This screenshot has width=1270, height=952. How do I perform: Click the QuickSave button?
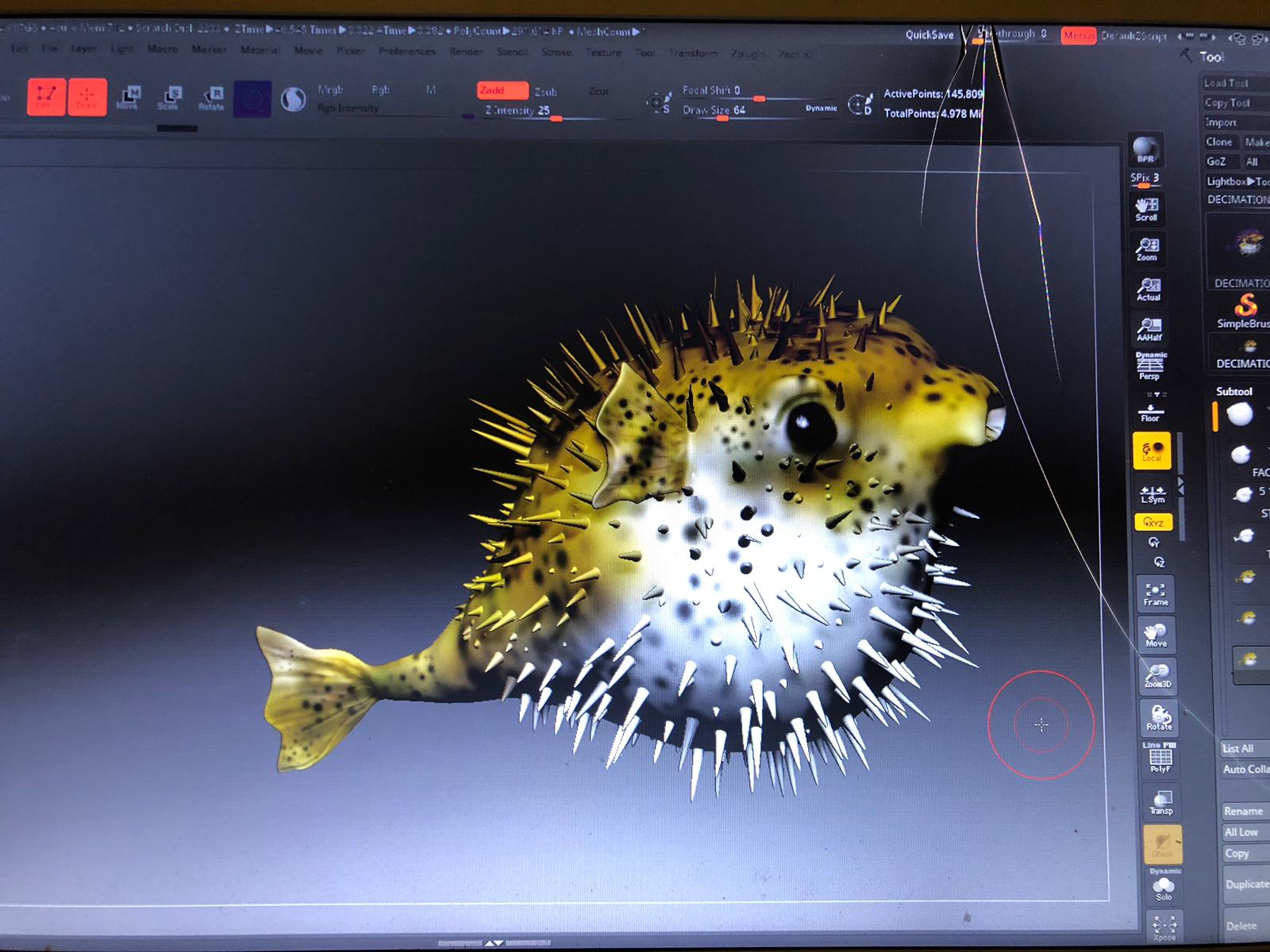click(930, 35)
